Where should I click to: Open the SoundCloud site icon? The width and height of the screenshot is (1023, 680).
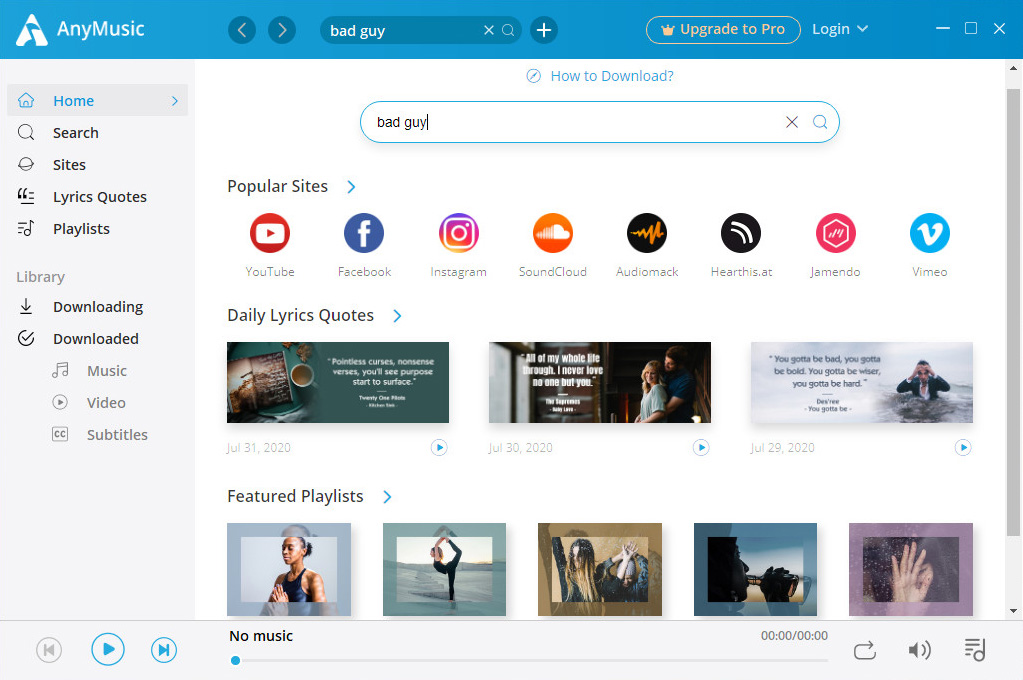pos(553,233)
